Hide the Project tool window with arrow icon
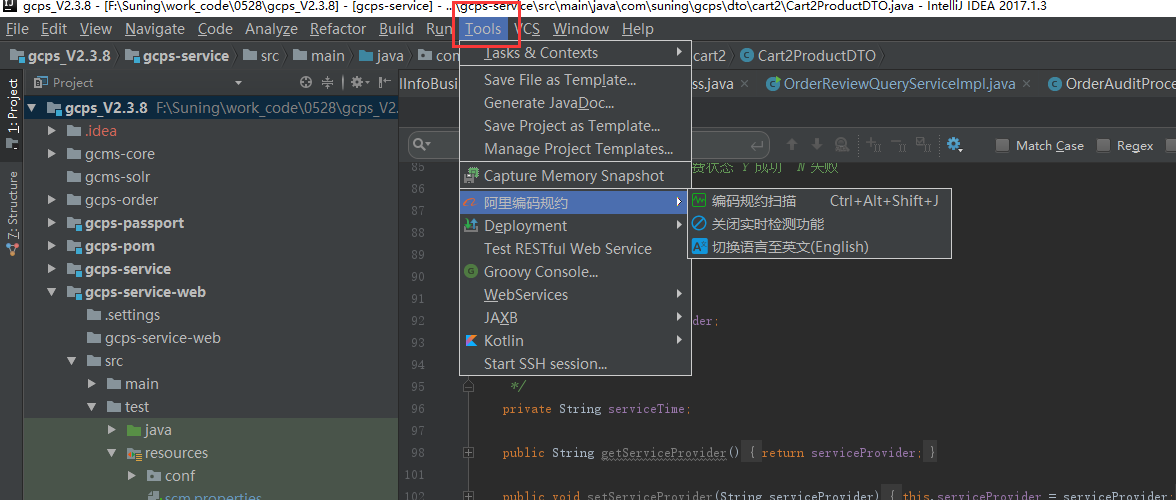The height and width of the screenshot is (500, 1176). click(x=385, y=82)
